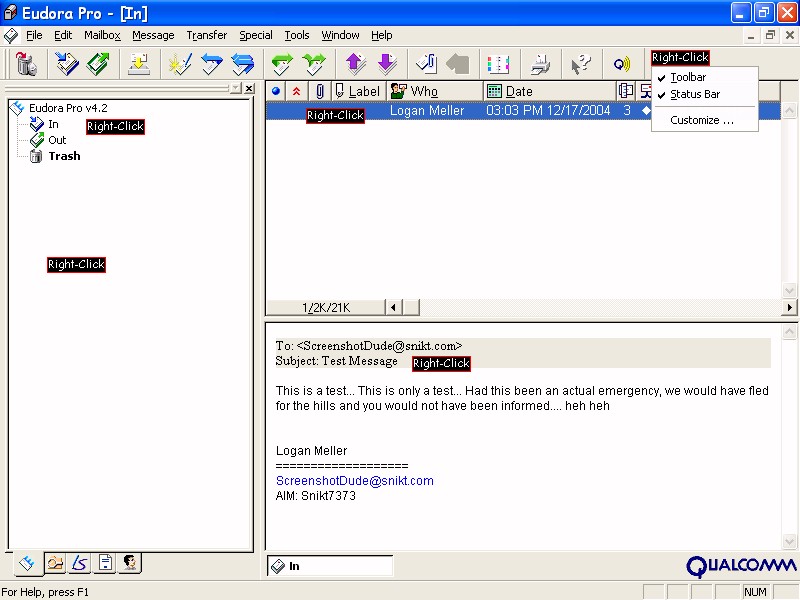Open the Mailbox menu
The image size is (800, 600).
[103, 35]
